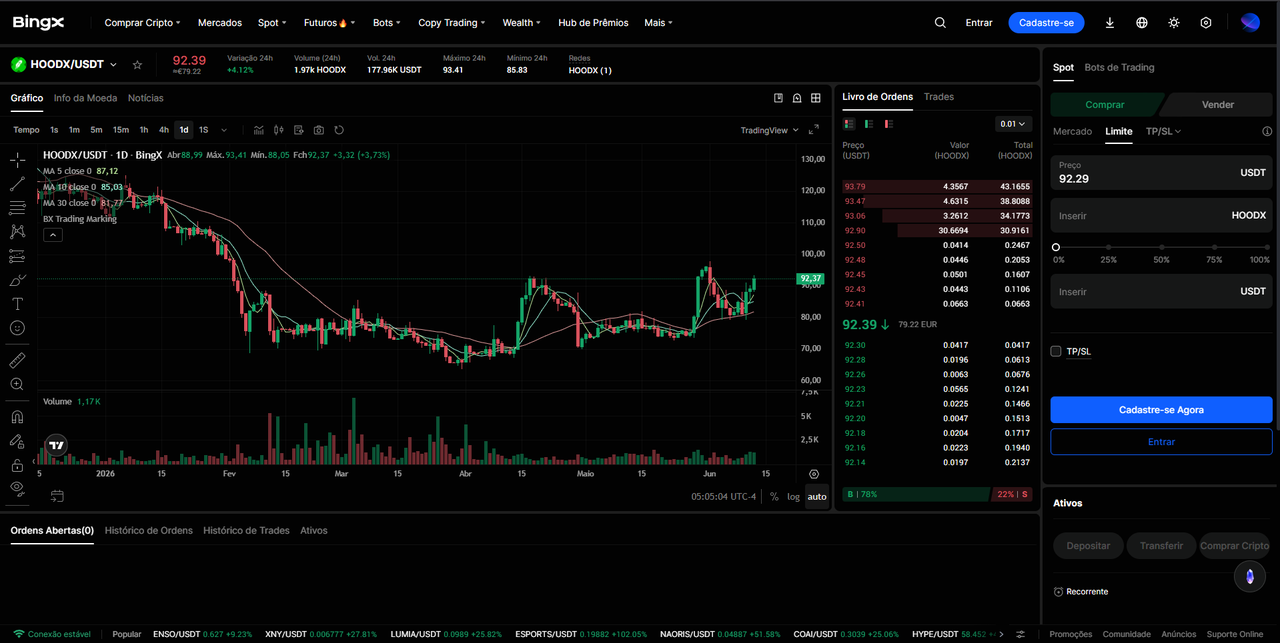This screenshot has width=1280, height=643.
Task: Open the emoji icons tool
Action: [x=17, y=328]
